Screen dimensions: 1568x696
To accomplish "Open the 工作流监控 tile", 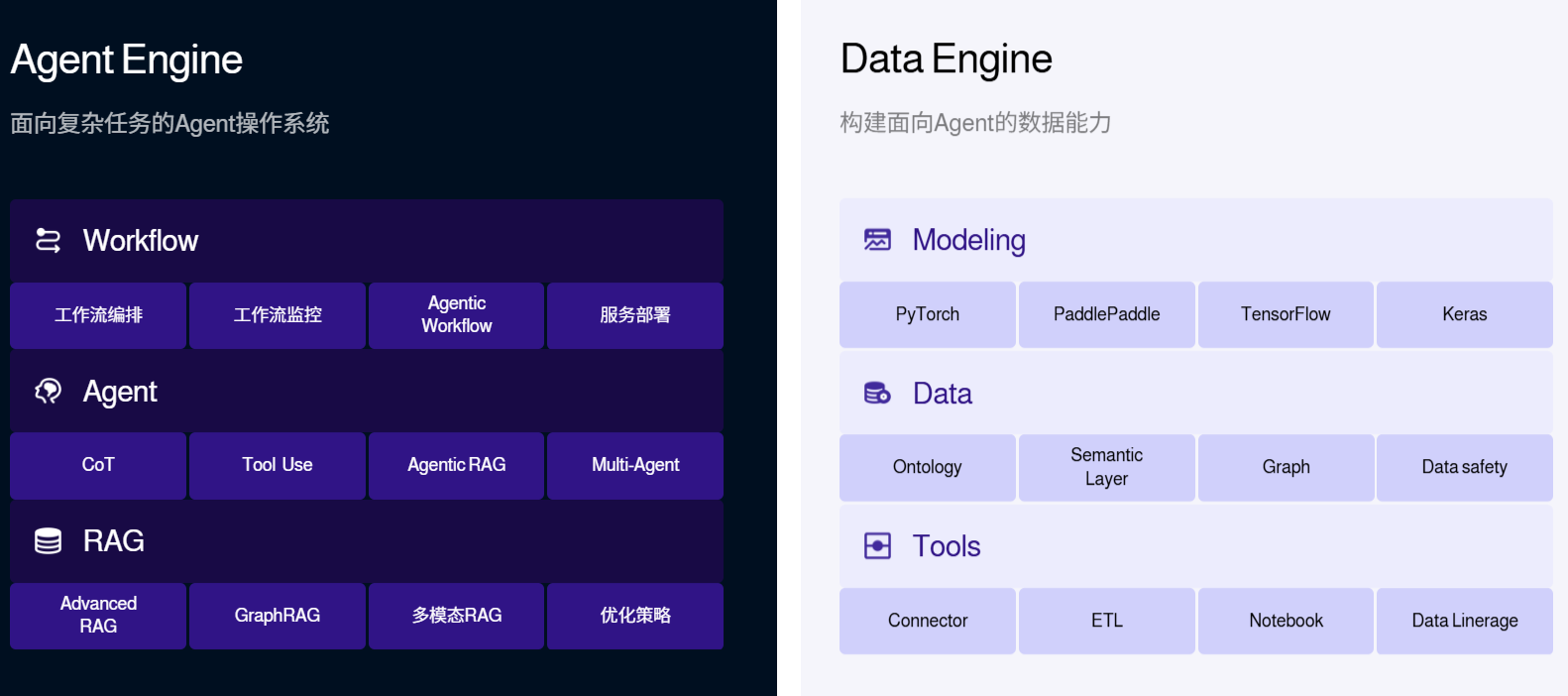I will (x=278, y=315).
